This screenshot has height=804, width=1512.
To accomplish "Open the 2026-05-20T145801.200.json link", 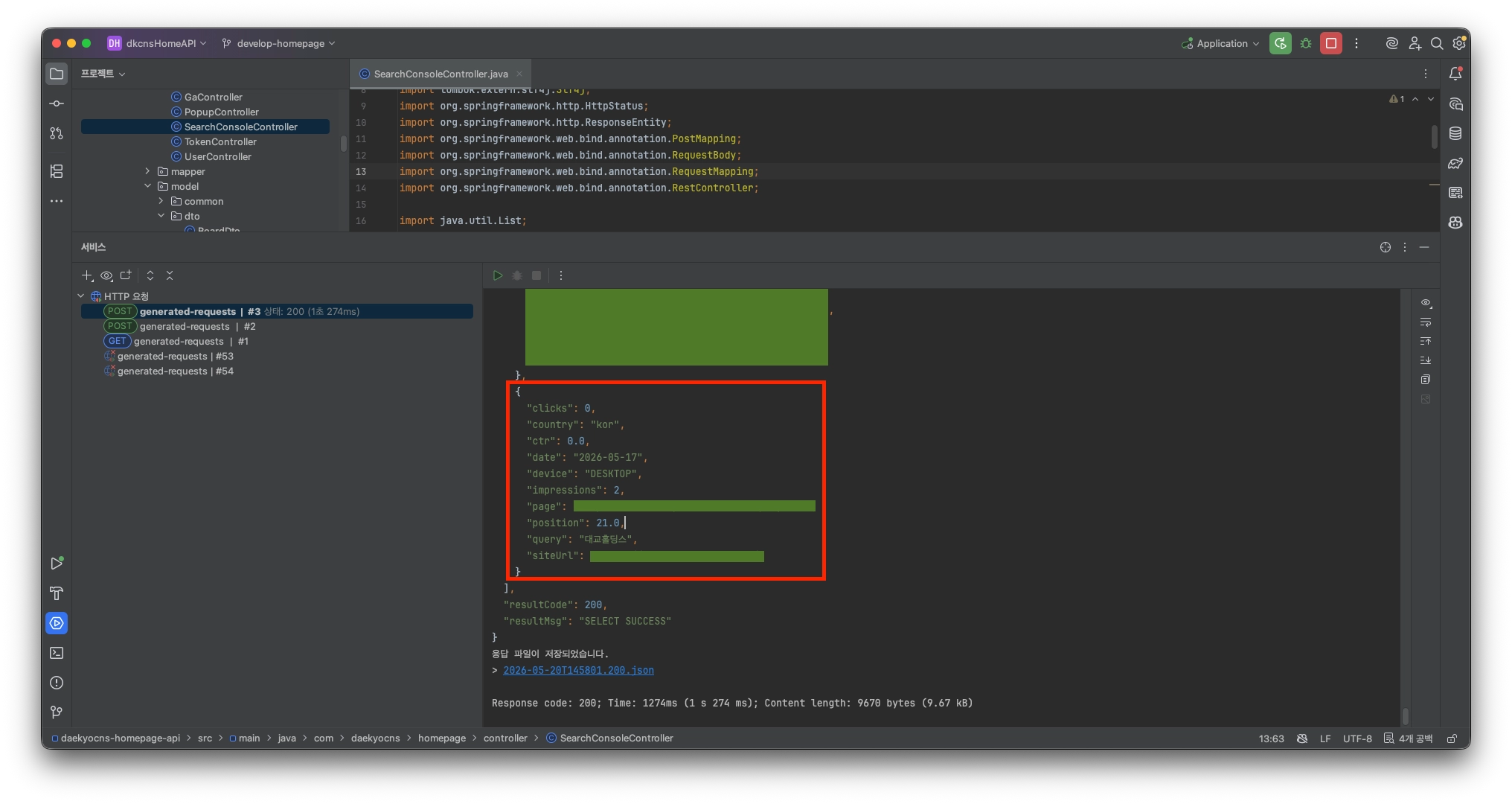I will coord(578,670).
